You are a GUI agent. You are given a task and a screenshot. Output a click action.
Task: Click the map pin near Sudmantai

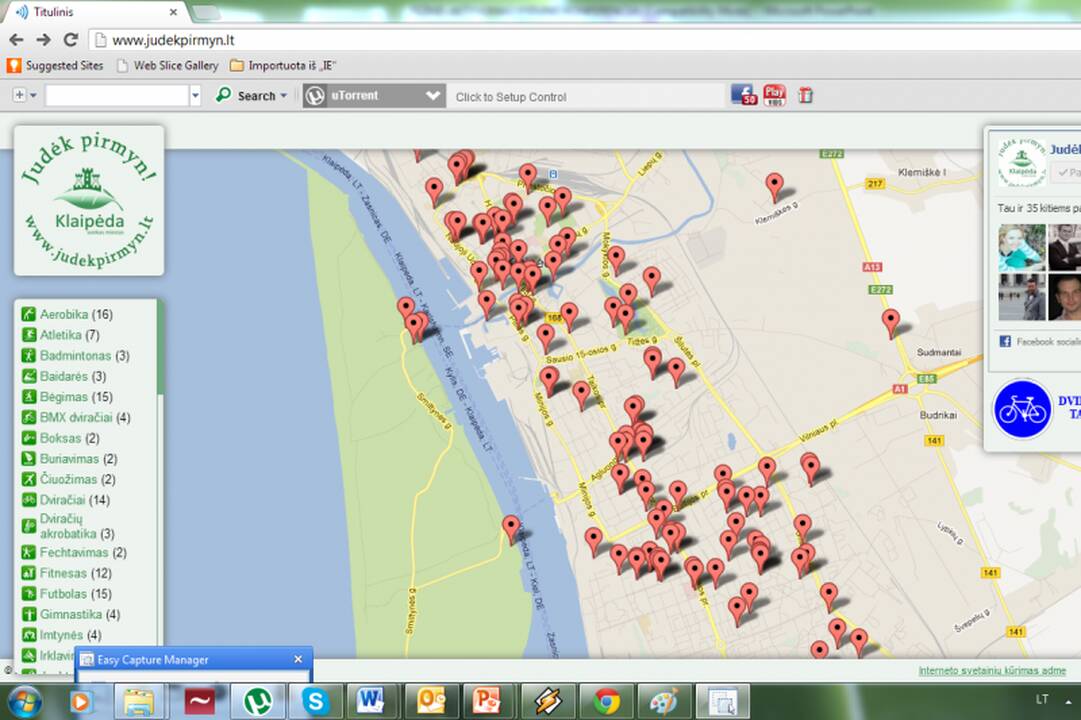tap(891, 323)
